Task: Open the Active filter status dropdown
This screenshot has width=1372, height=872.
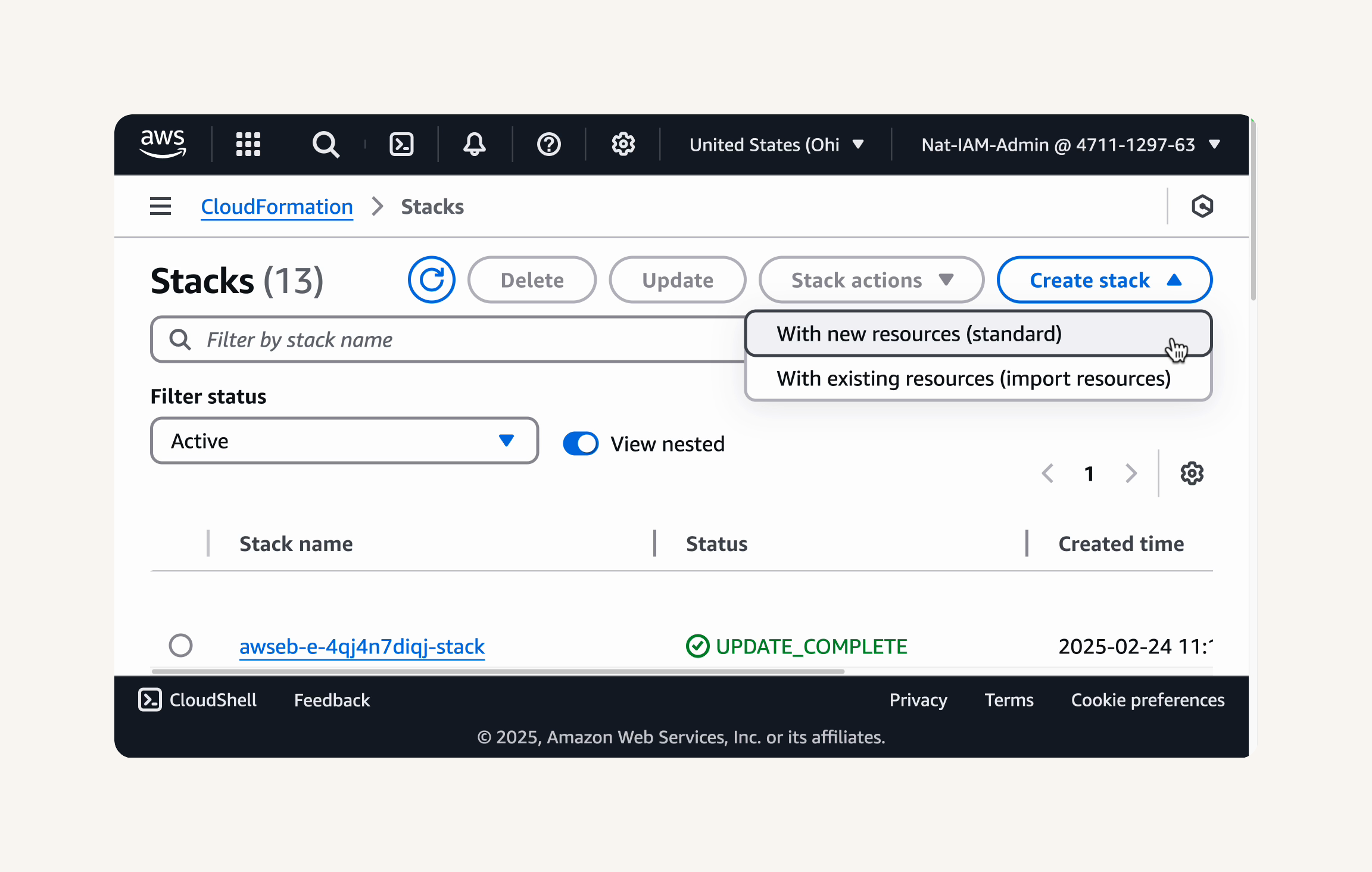Action: pyautogui.click(x=344, y=441)
